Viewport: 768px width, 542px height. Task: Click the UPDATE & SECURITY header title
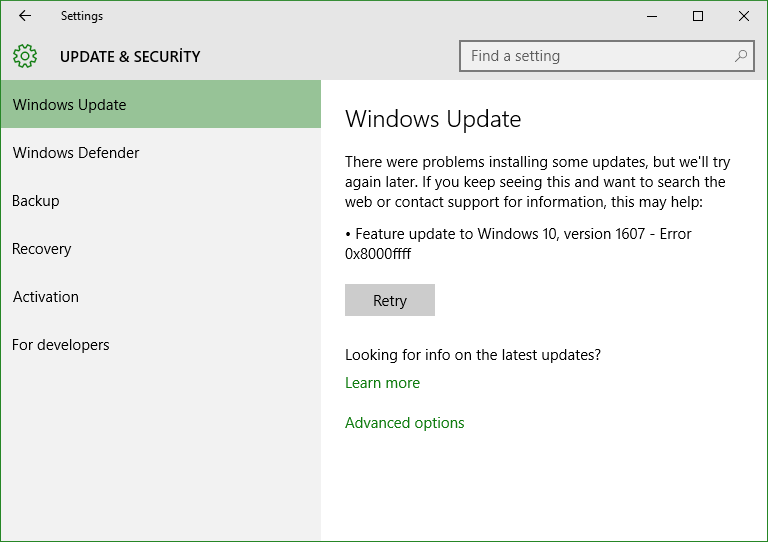click(130, 57)
